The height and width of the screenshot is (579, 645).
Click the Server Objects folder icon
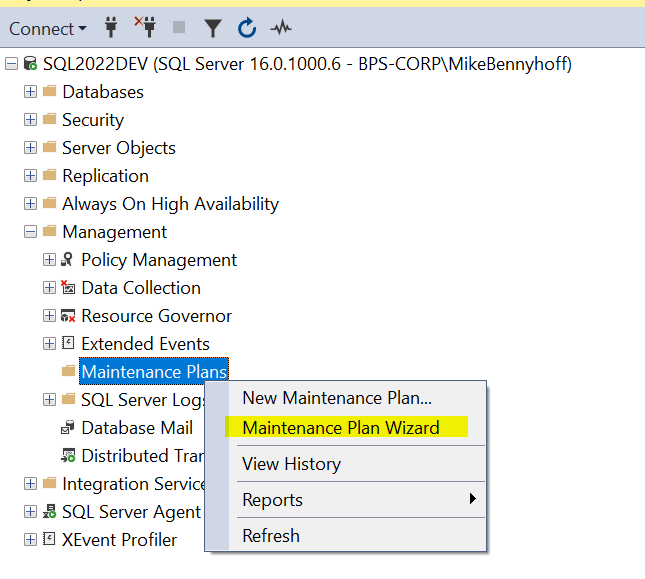tap(49, 146)
